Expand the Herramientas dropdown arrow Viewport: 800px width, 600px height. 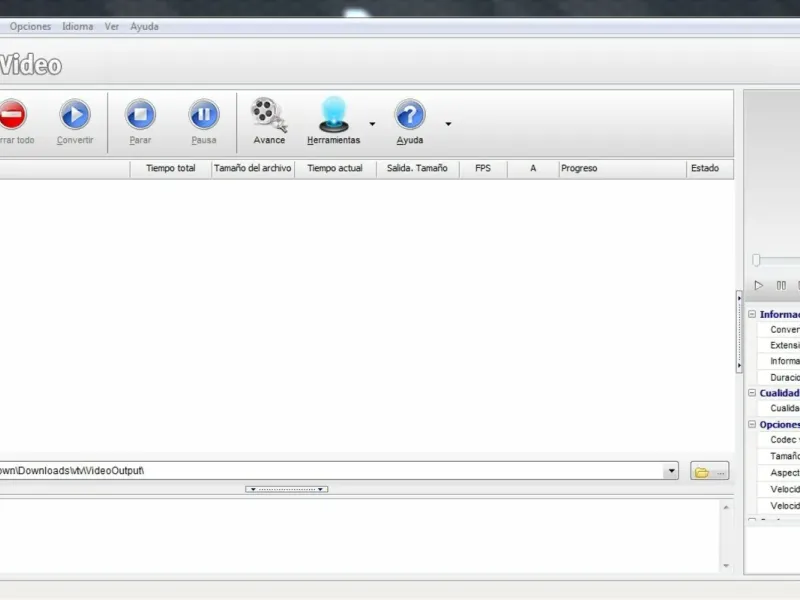point(372,124)
